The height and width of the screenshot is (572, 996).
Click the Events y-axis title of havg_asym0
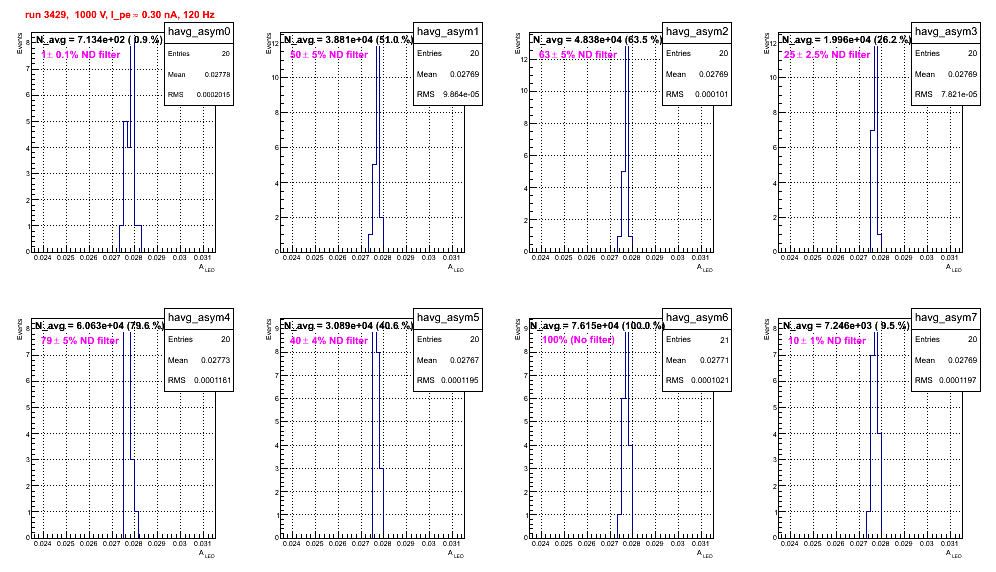20,43
